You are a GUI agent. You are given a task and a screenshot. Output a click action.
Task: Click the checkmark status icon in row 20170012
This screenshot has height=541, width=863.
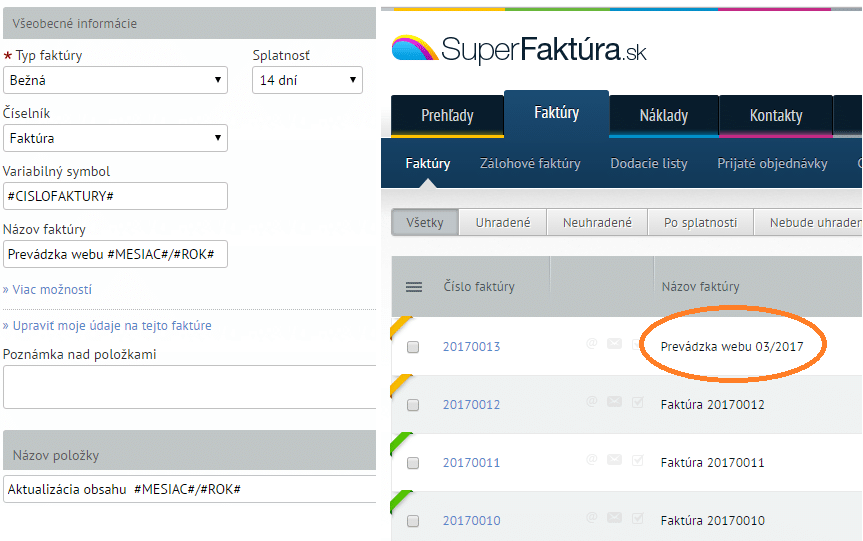pos(637,402)
